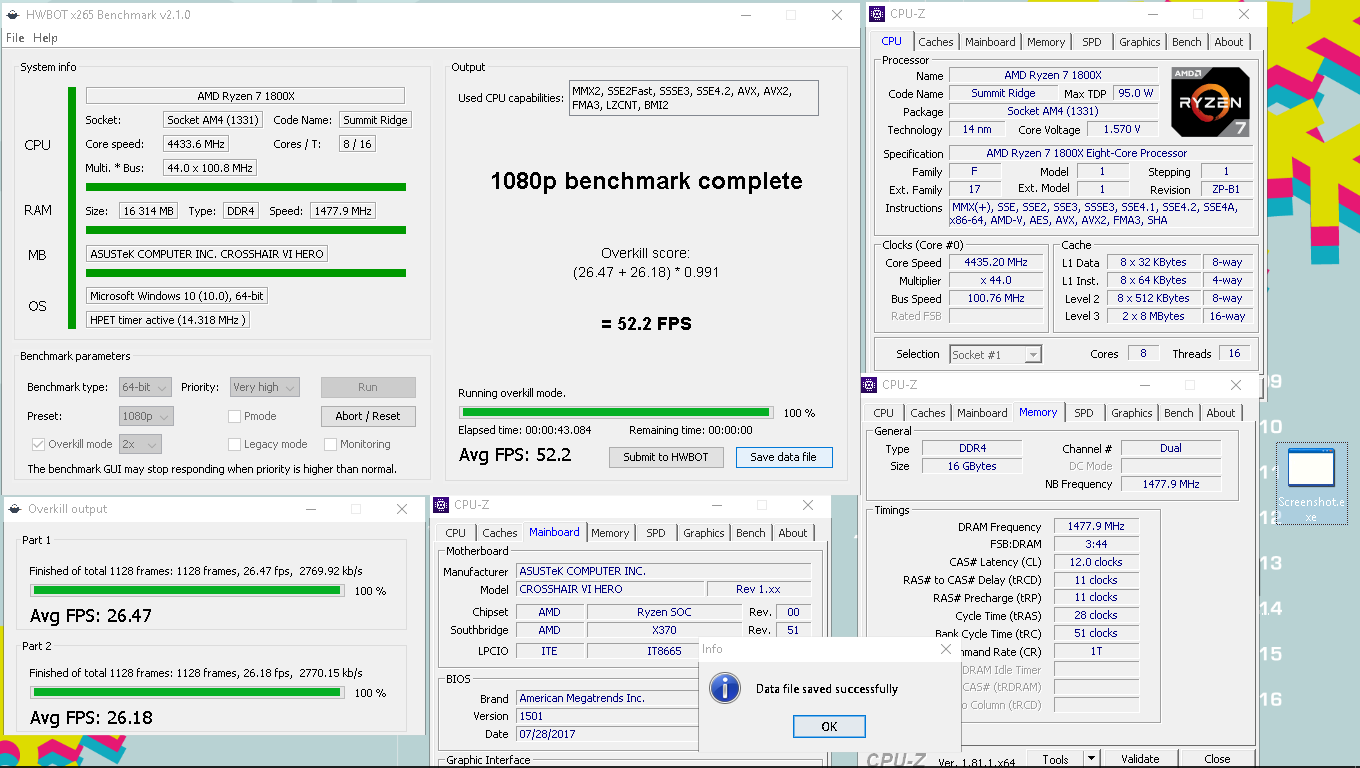
Task: Click the main benchmark progress bar at 100 %
Action: (616, 412)
